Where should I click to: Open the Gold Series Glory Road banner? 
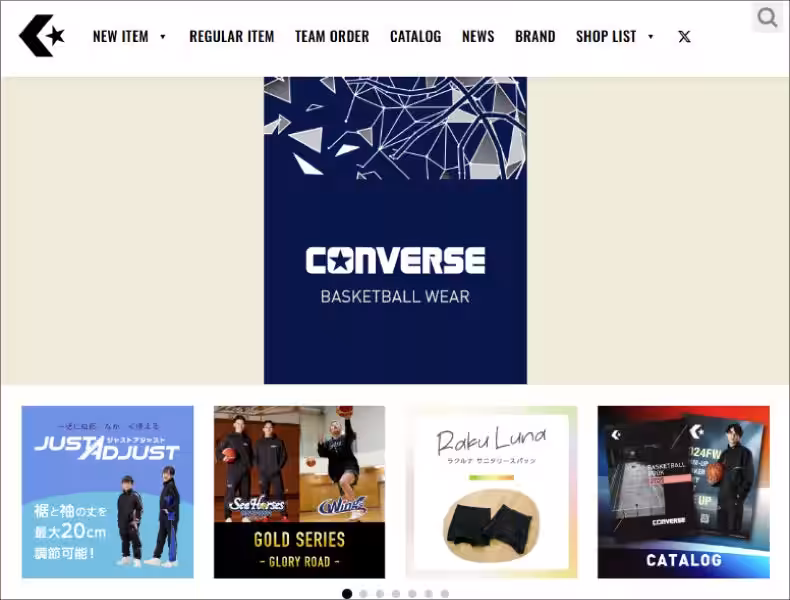(299, 491)
